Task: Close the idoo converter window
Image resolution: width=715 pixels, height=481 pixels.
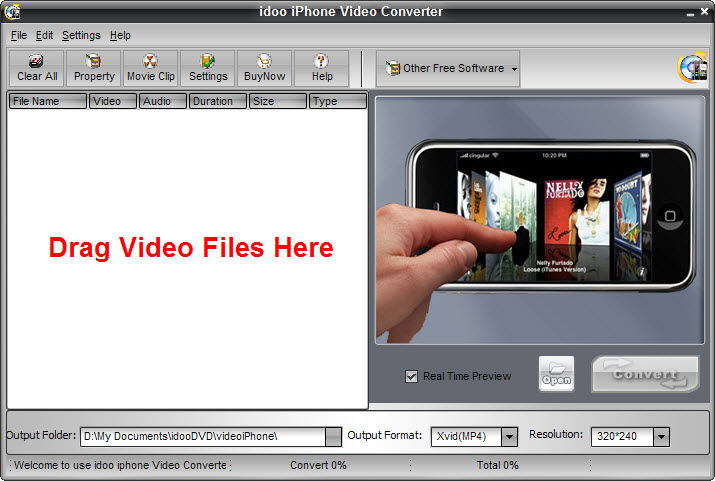Action: coord(704,12)
